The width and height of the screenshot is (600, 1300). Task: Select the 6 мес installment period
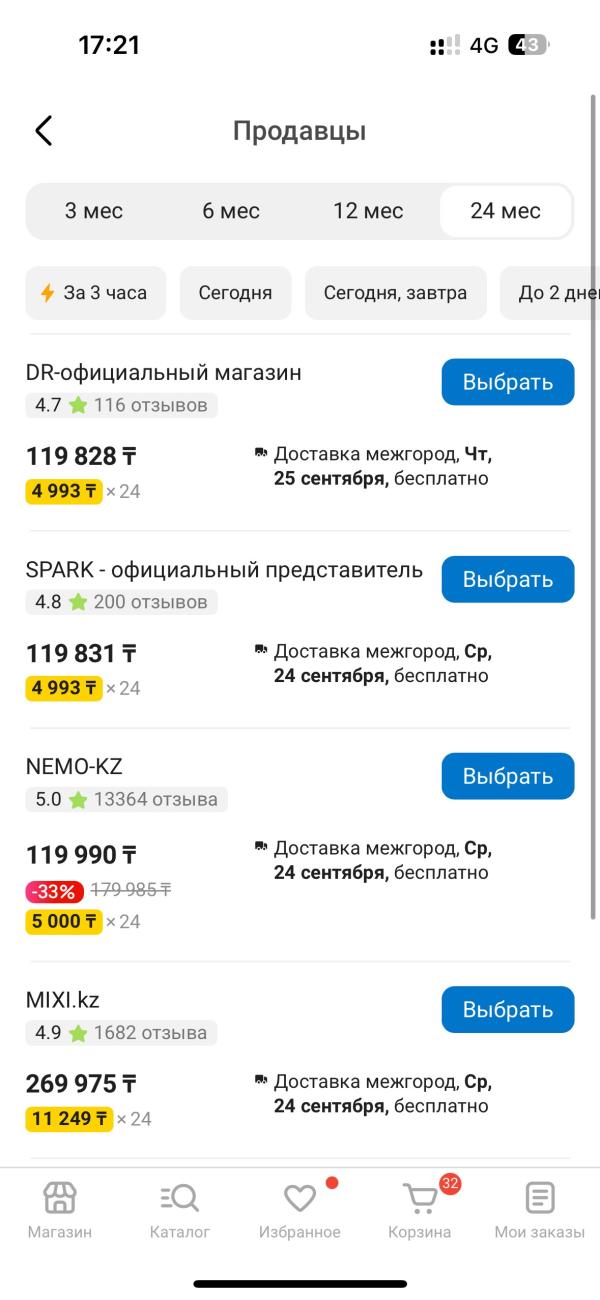[231, 211]
